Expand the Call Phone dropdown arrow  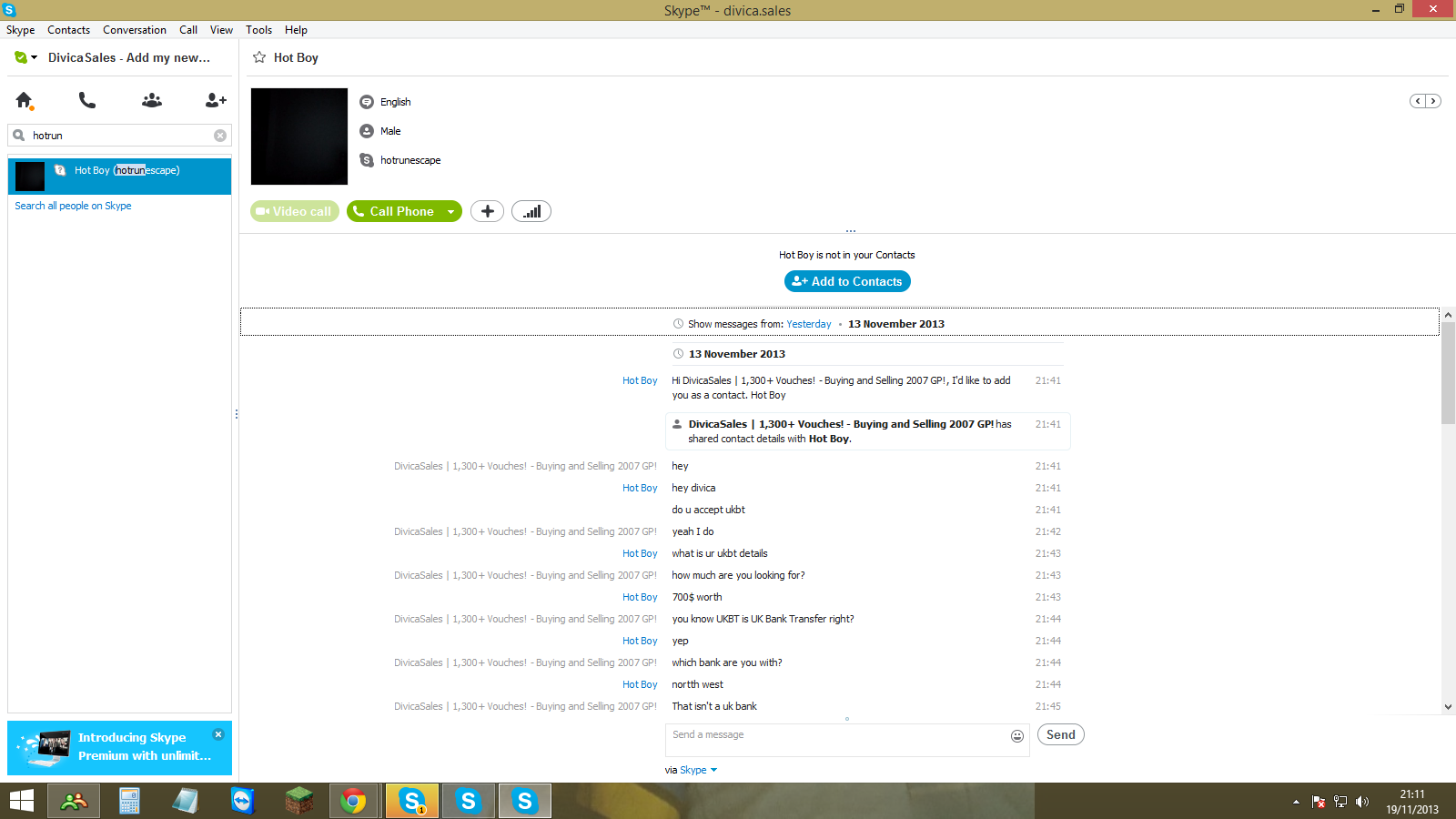pyautogui.click(x=450, y=211)
